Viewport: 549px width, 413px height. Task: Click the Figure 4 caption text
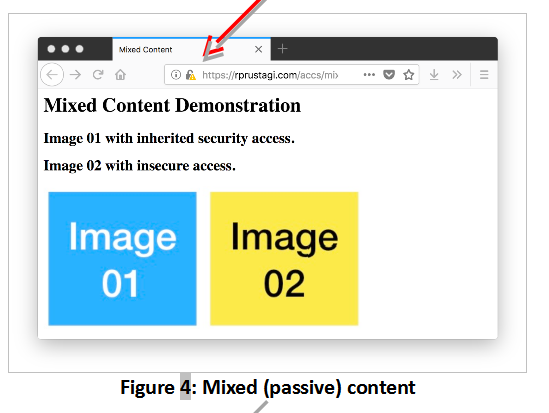[267, 388]
